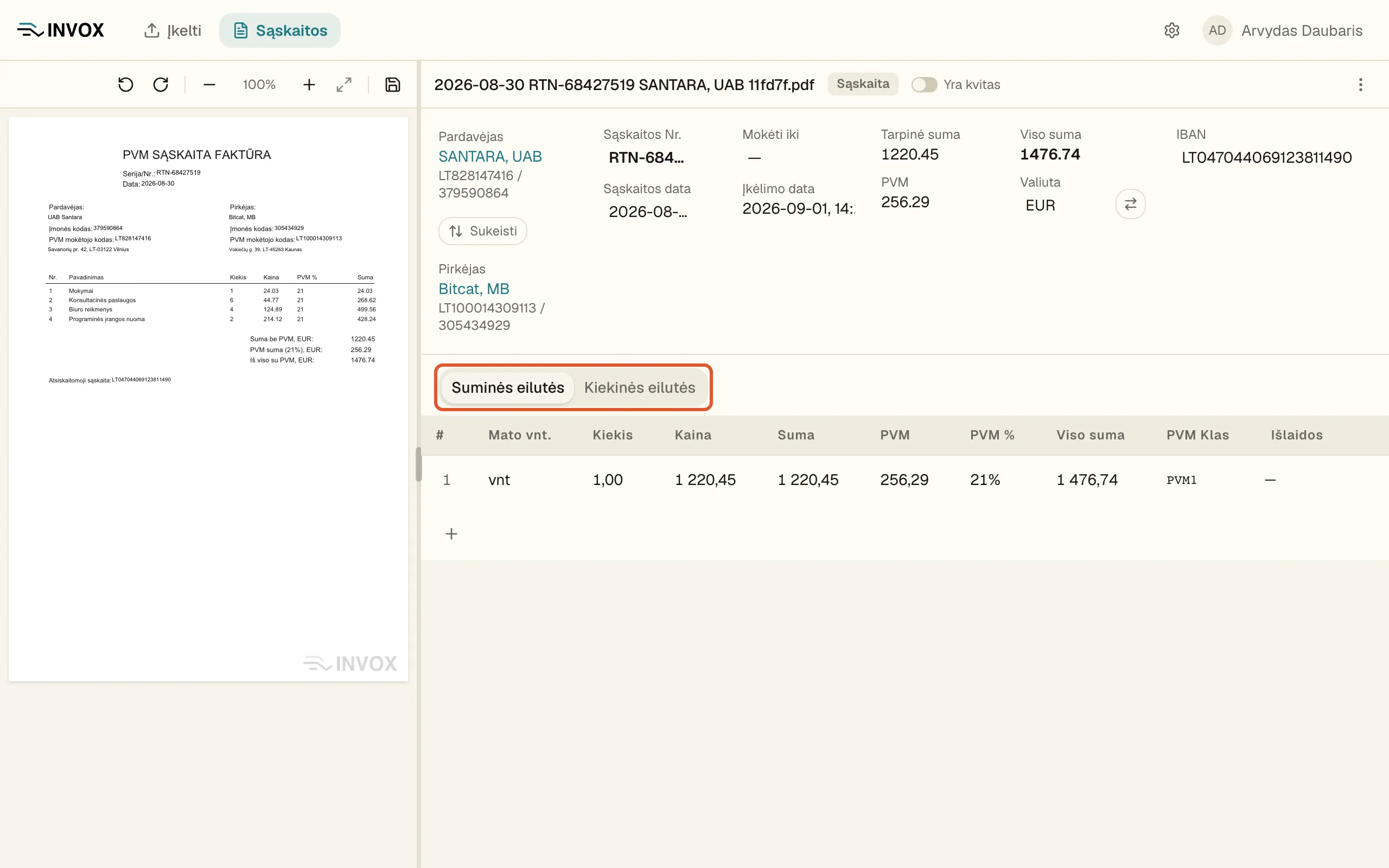Rotate document counterclockwise

click(125, 85)
